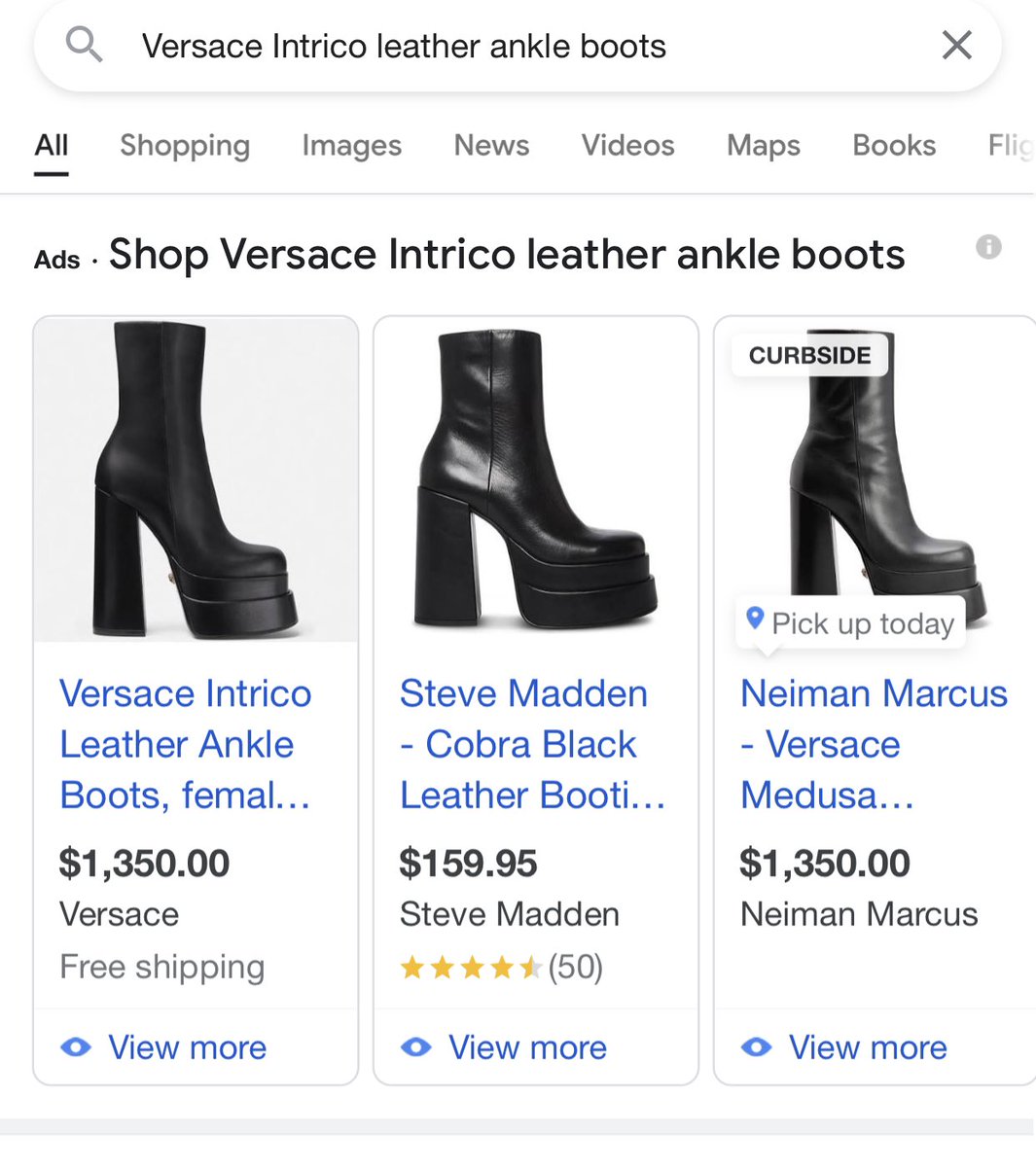Open Neiman Marcus Versace Medusa link

874,744
